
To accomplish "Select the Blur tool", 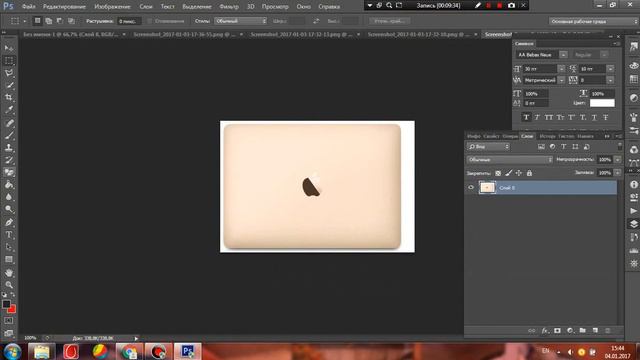I will (x=9, y=197).
